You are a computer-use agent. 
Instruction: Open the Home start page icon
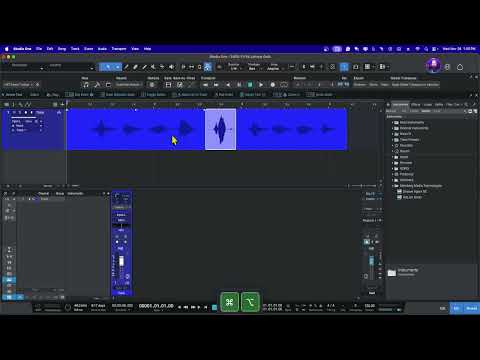(460, 67)
